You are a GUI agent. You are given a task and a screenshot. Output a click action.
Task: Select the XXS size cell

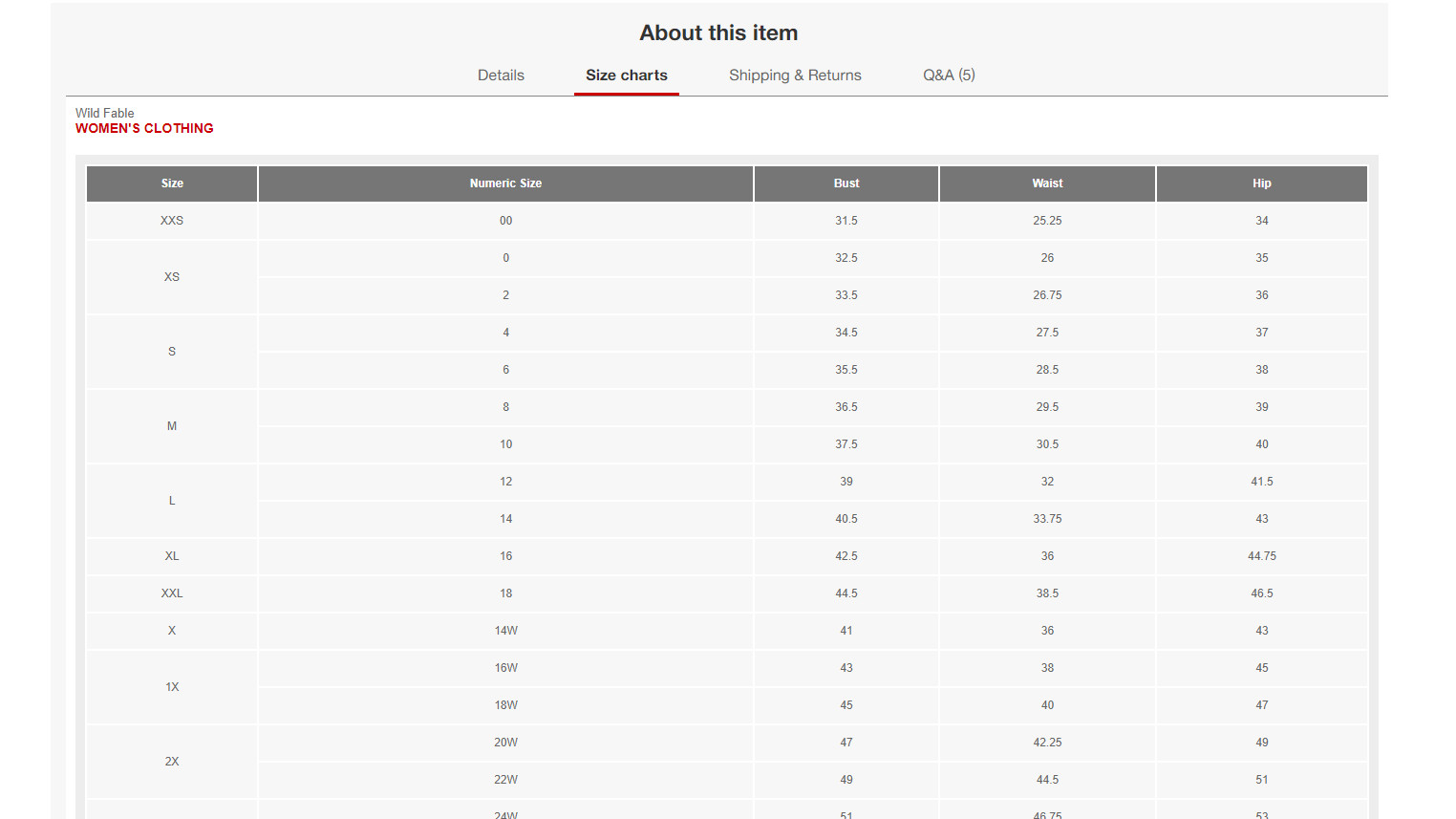click(172, 221)
